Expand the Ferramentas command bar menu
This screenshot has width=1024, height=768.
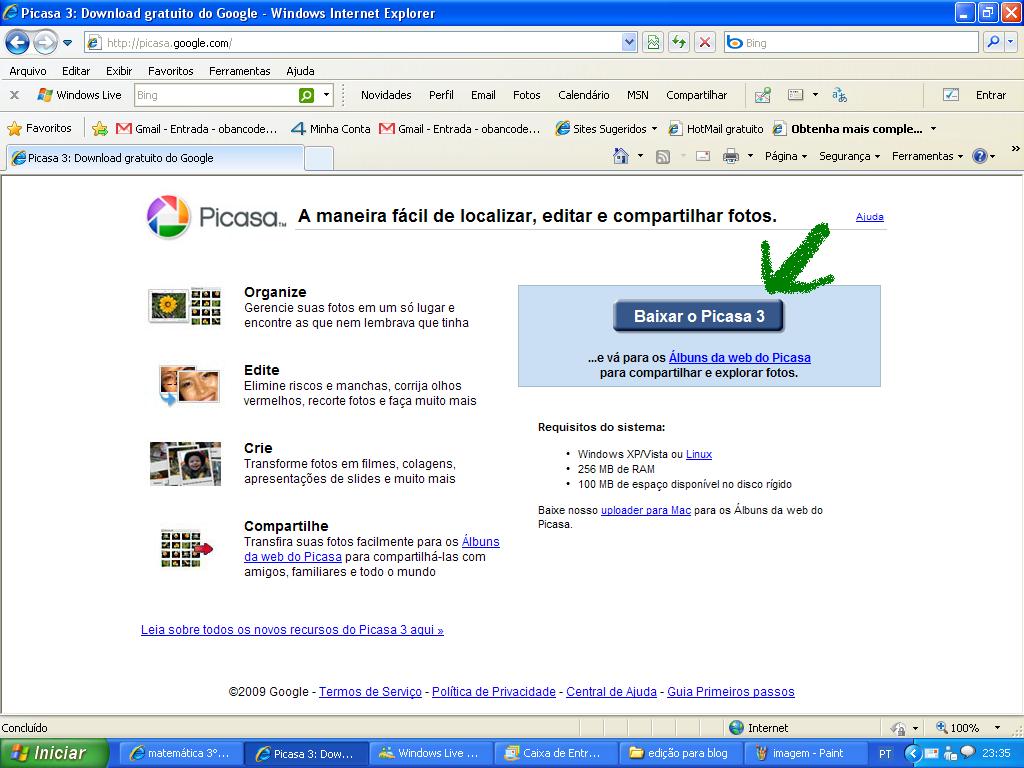927,157
